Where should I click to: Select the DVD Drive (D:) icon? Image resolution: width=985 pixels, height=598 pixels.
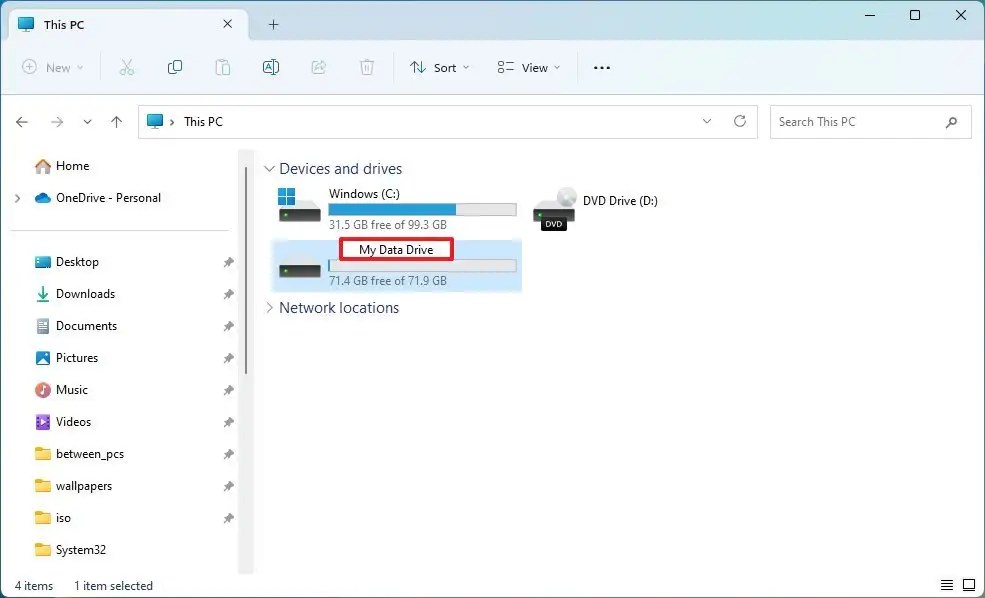[554, 209]
